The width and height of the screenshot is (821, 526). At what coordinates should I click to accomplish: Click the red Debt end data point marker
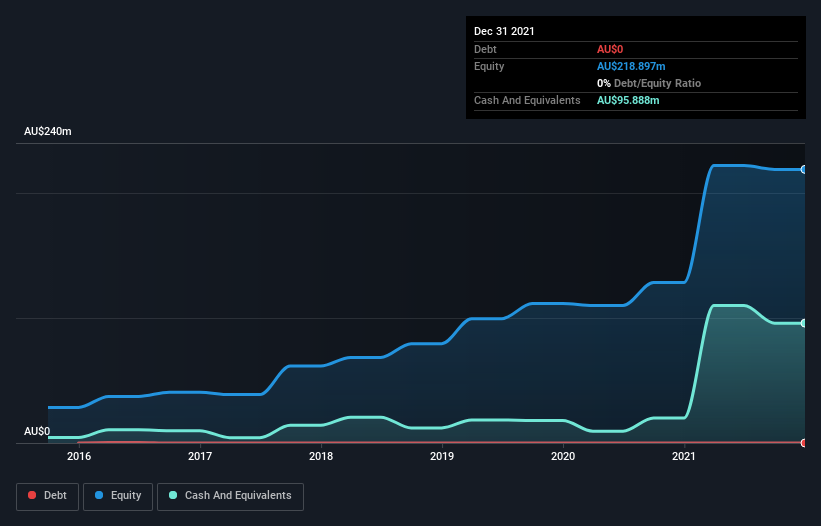(804, 443)
